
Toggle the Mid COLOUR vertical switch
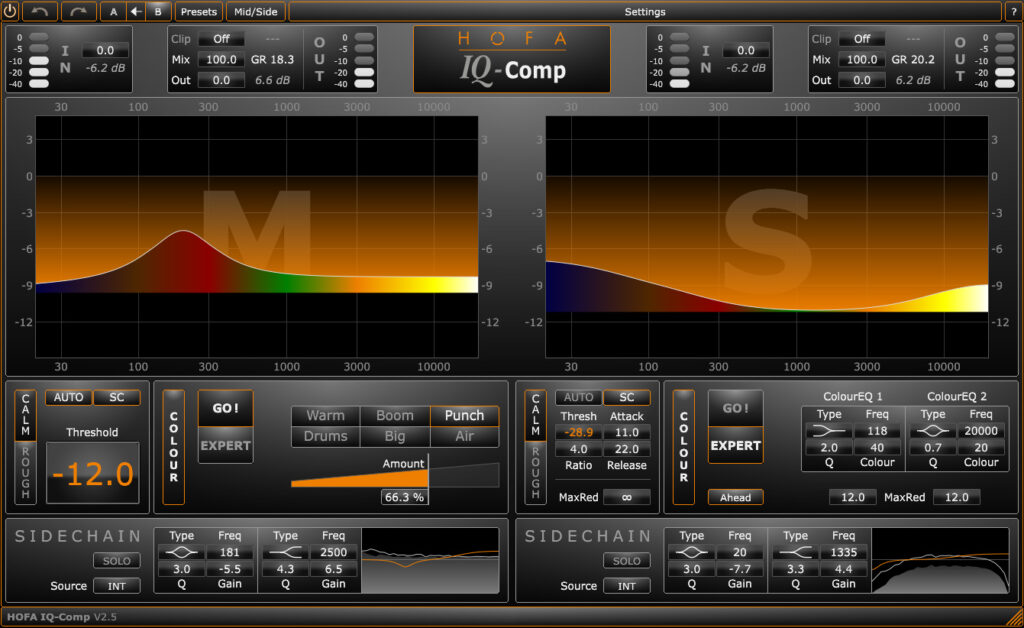coord(174,447)
